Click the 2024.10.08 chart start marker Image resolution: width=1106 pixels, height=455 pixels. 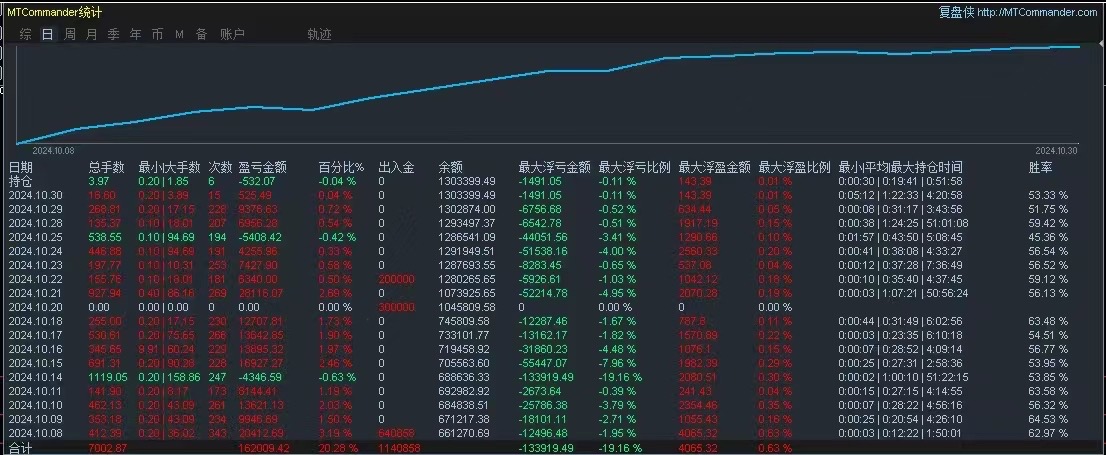53,150
